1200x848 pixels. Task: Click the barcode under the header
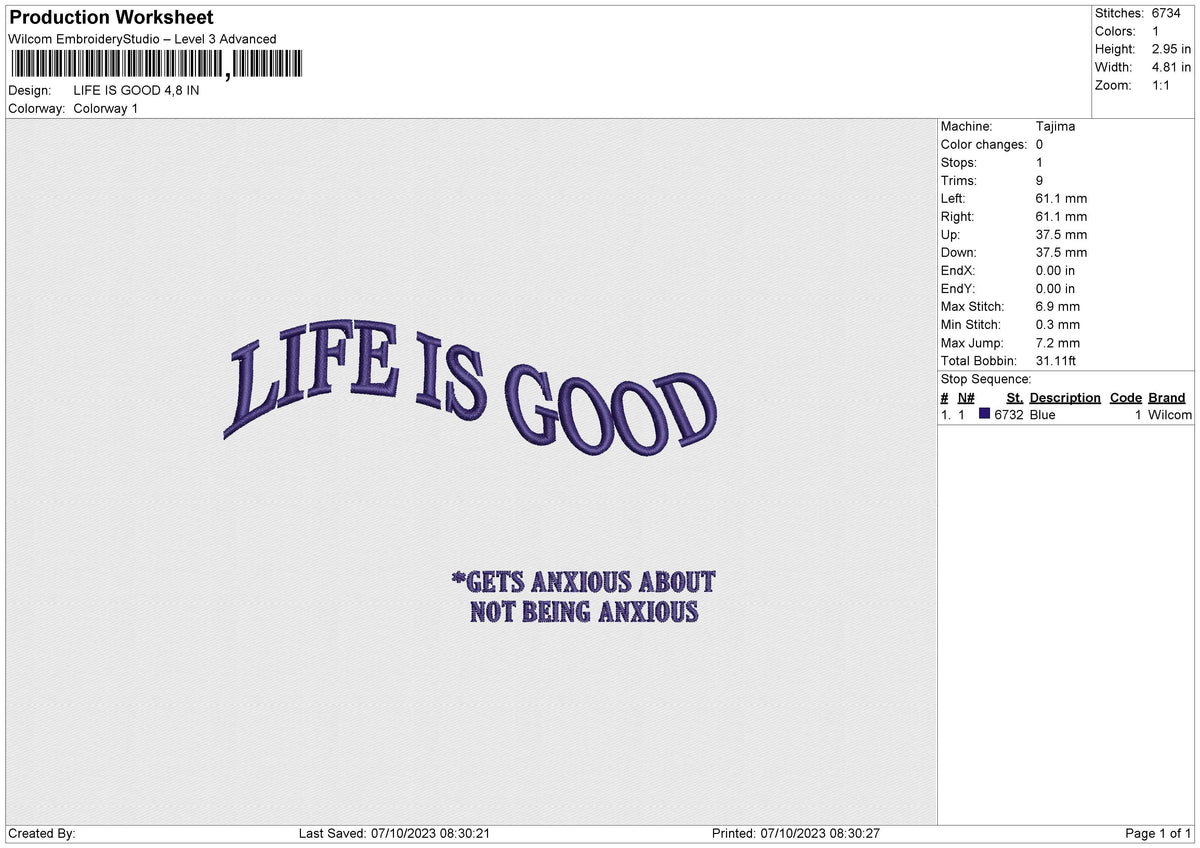(x=155, y=65)
